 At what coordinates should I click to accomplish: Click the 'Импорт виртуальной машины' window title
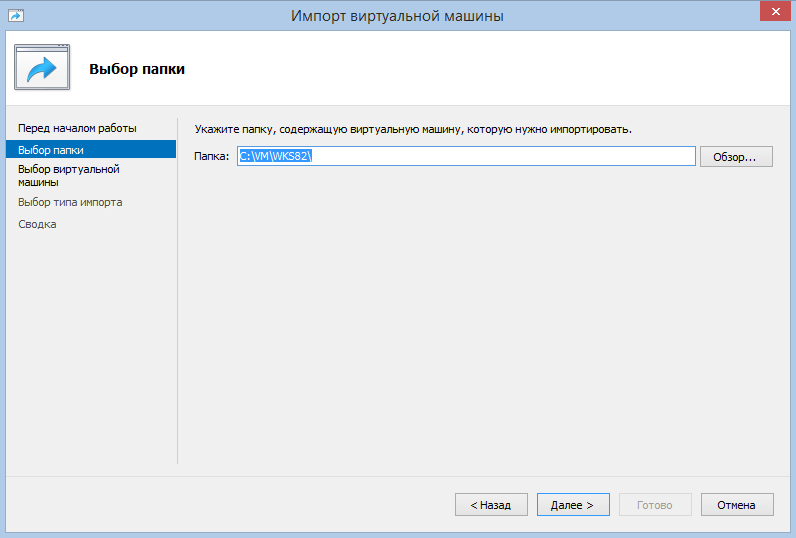click(x=397, y=15)
